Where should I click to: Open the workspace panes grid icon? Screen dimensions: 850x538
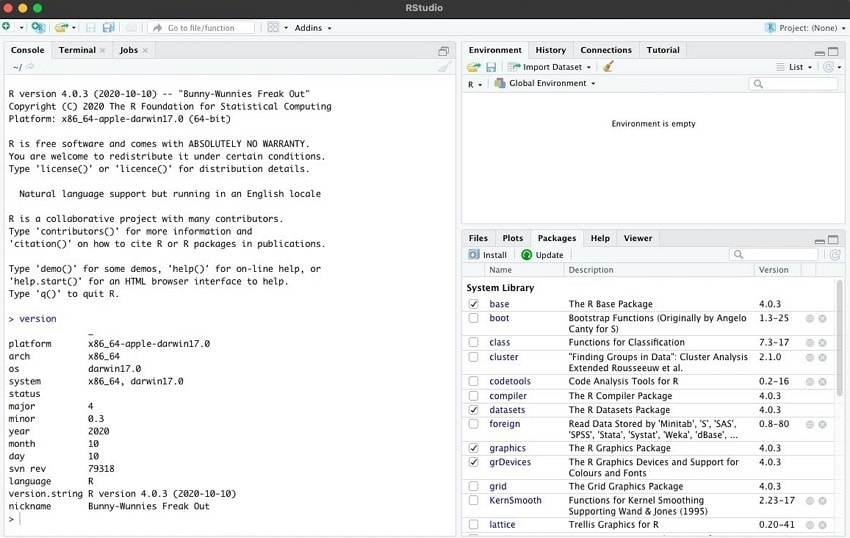[273, 27]
